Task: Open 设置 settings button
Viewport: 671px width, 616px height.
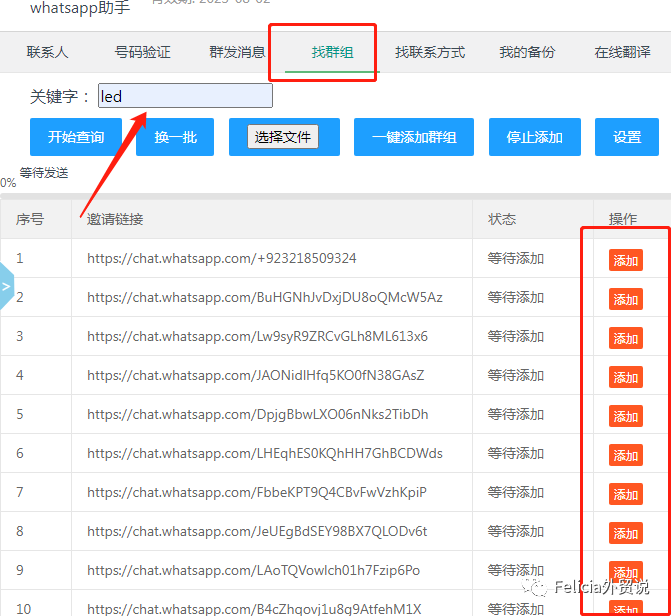Action: 627,137
